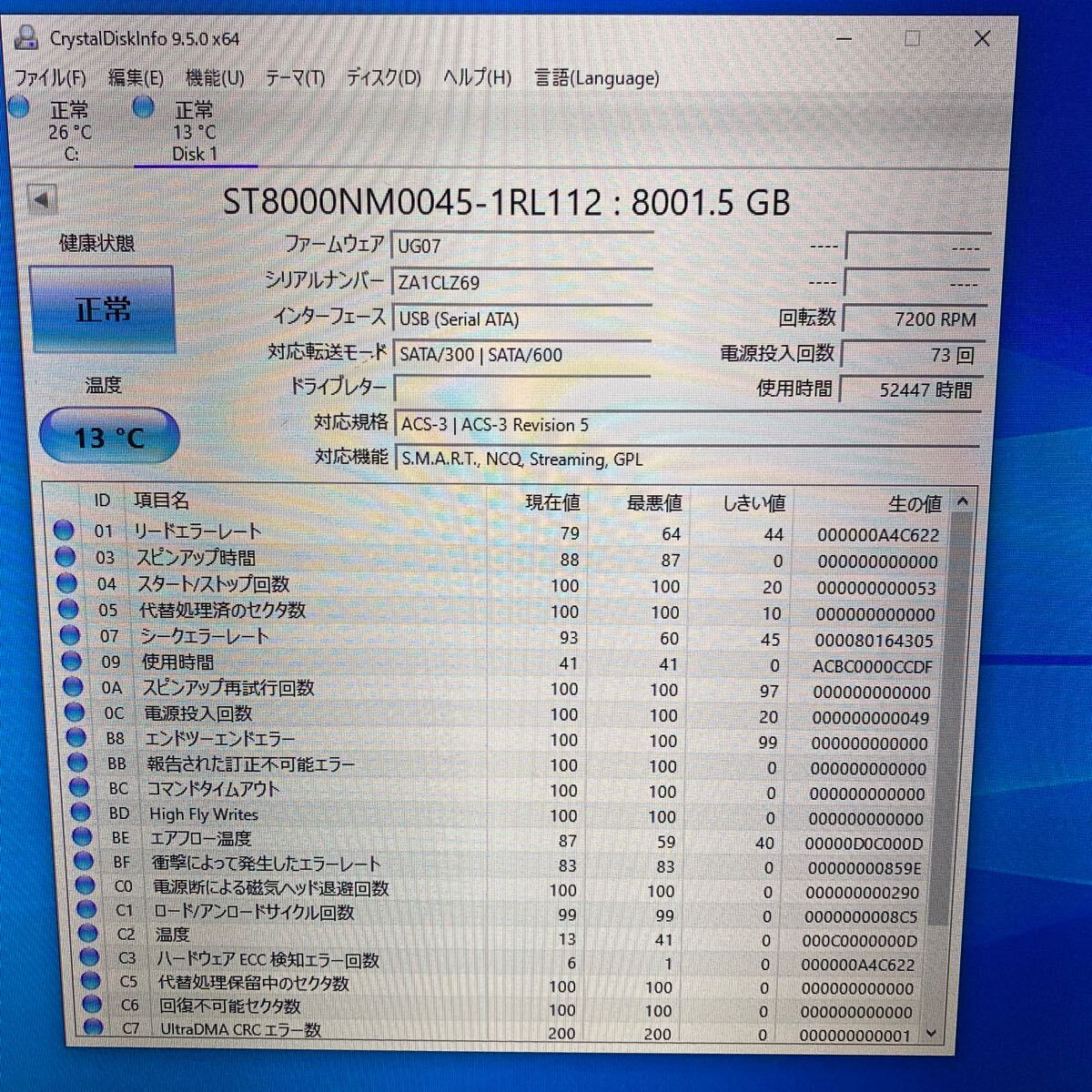Click the 7200 RPM rotation field

point(913,319)
